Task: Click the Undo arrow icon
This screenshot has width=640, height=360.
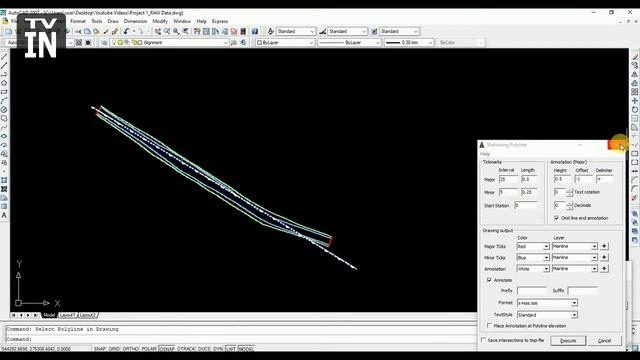Action: click(127, 31)
